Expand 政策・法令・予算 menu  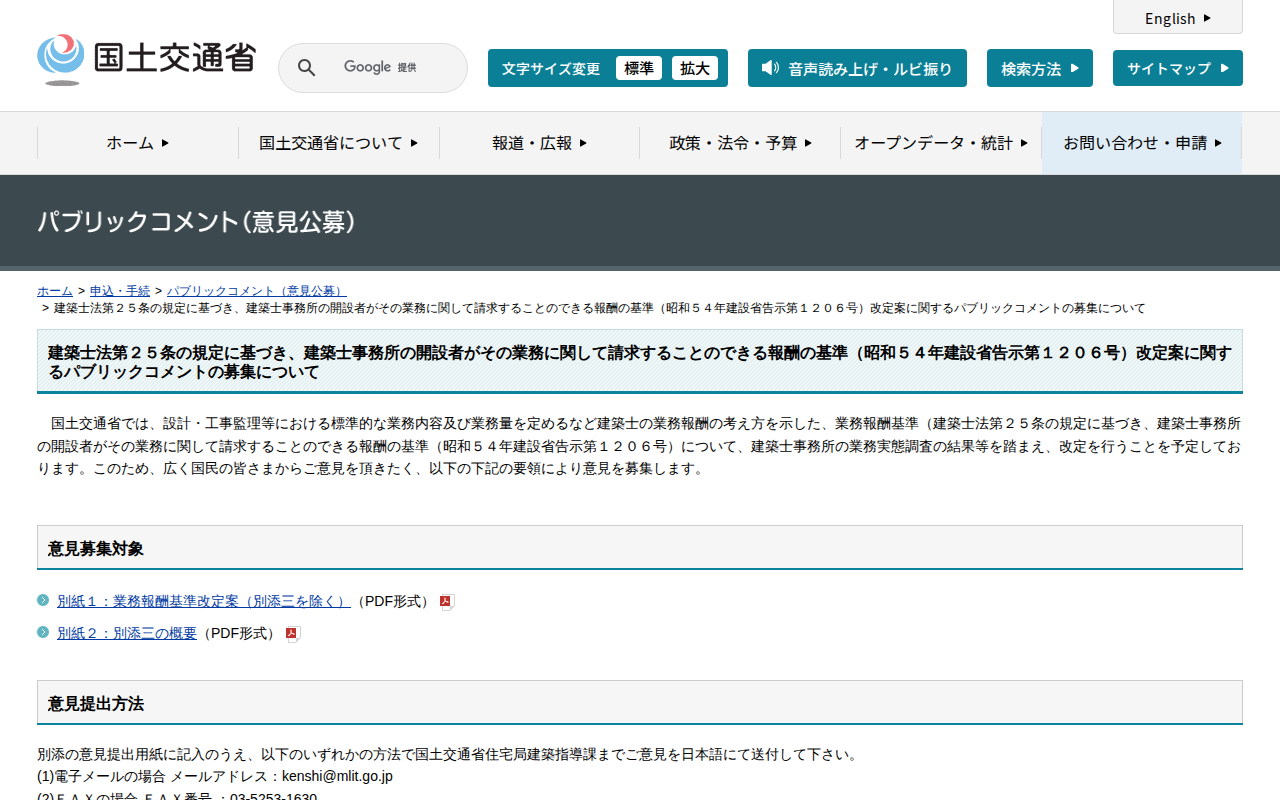(x=740, y=143)
